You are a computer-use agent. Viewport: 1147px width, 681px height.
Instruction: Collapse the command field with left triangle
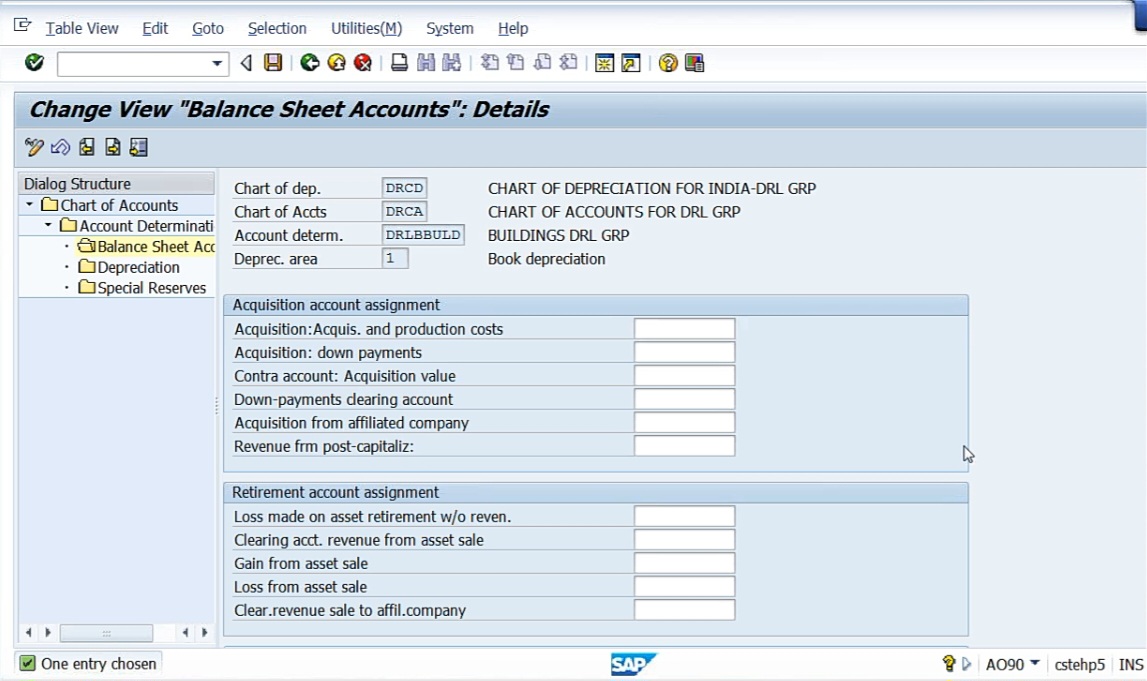pyautogui.click(x=247, y=64)
